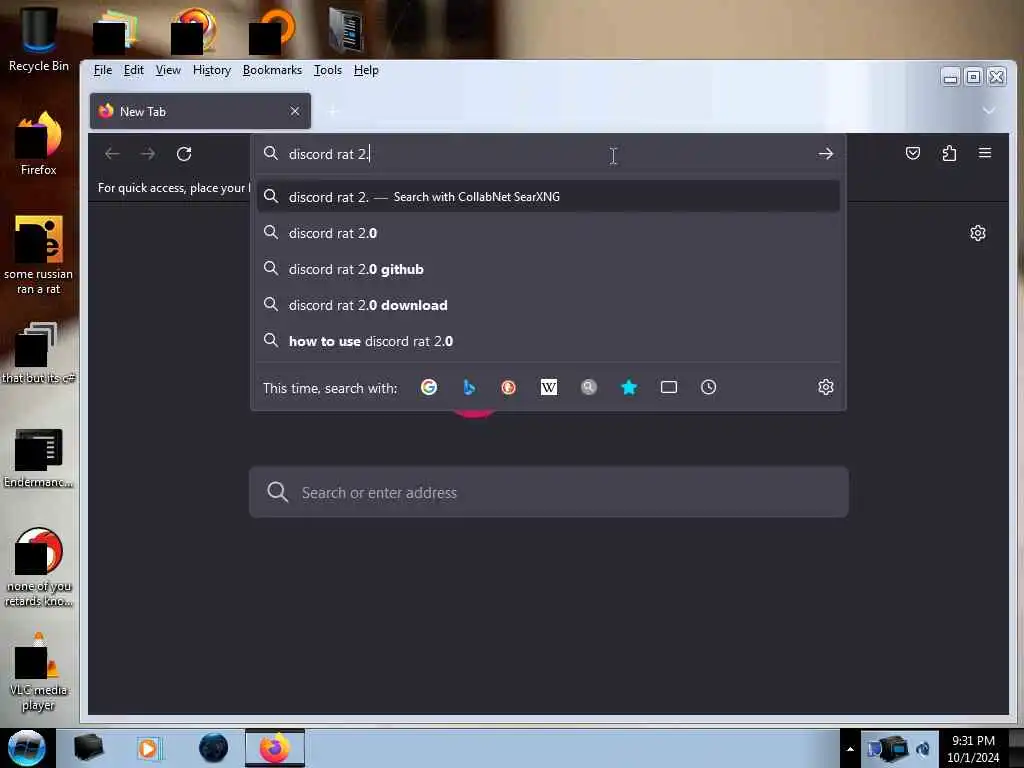Image resolution: width=1024 pixels, height=768 pixels.
Task: Search this time with Bing
Action: click(x=469, y=387)
